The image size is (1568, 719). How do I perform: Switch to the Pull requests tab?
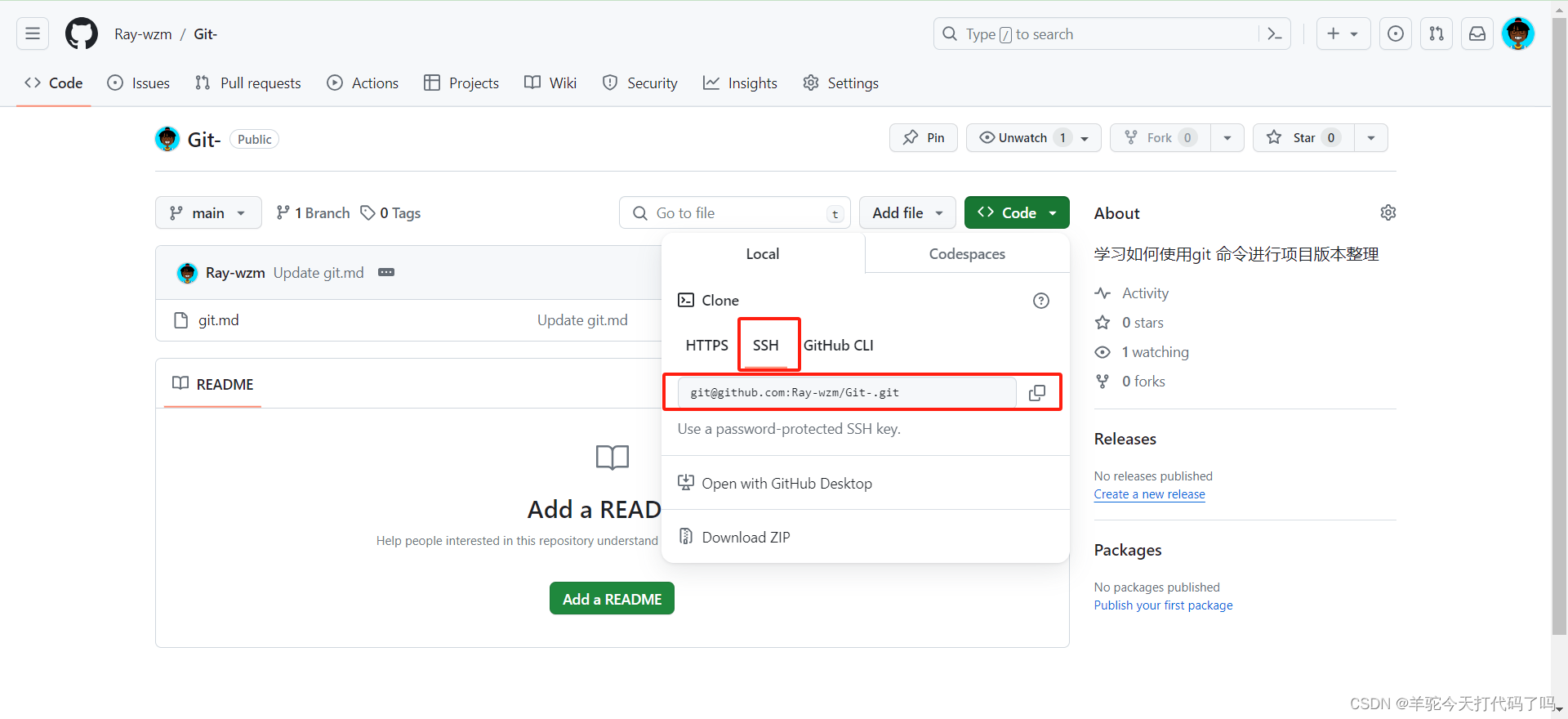(248, 83)
